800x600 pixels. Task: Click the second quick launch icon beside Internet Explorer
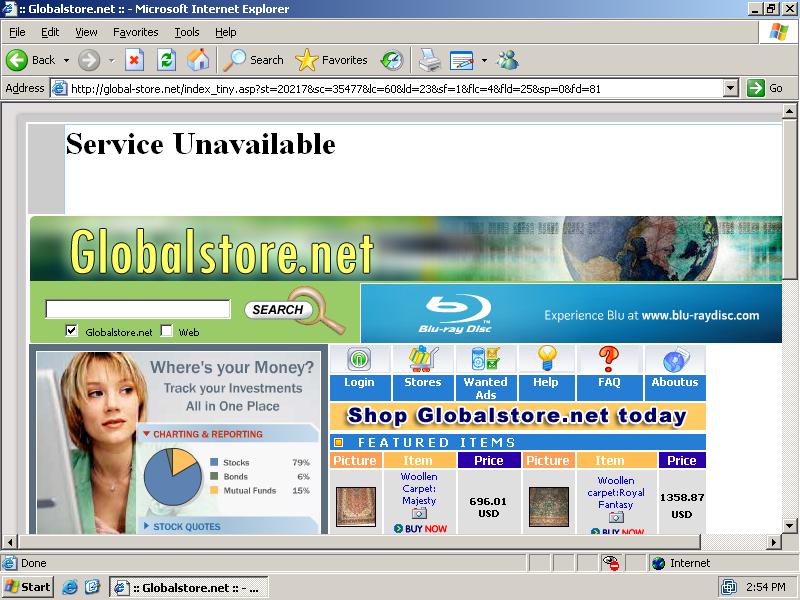92,587
